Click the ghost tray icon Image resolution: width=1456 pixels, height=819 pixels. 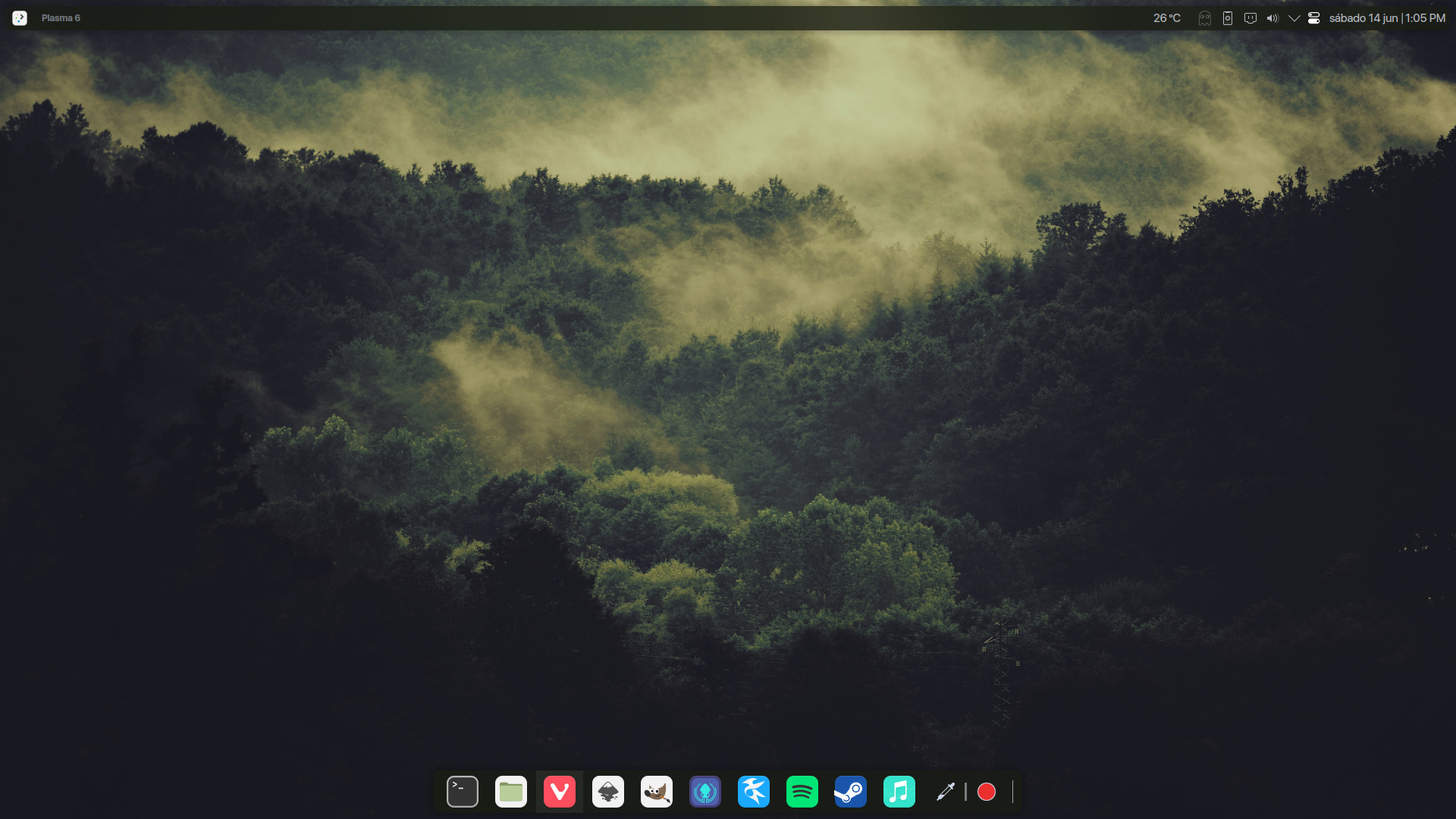pyautogui.click(x=1205, y=18)
